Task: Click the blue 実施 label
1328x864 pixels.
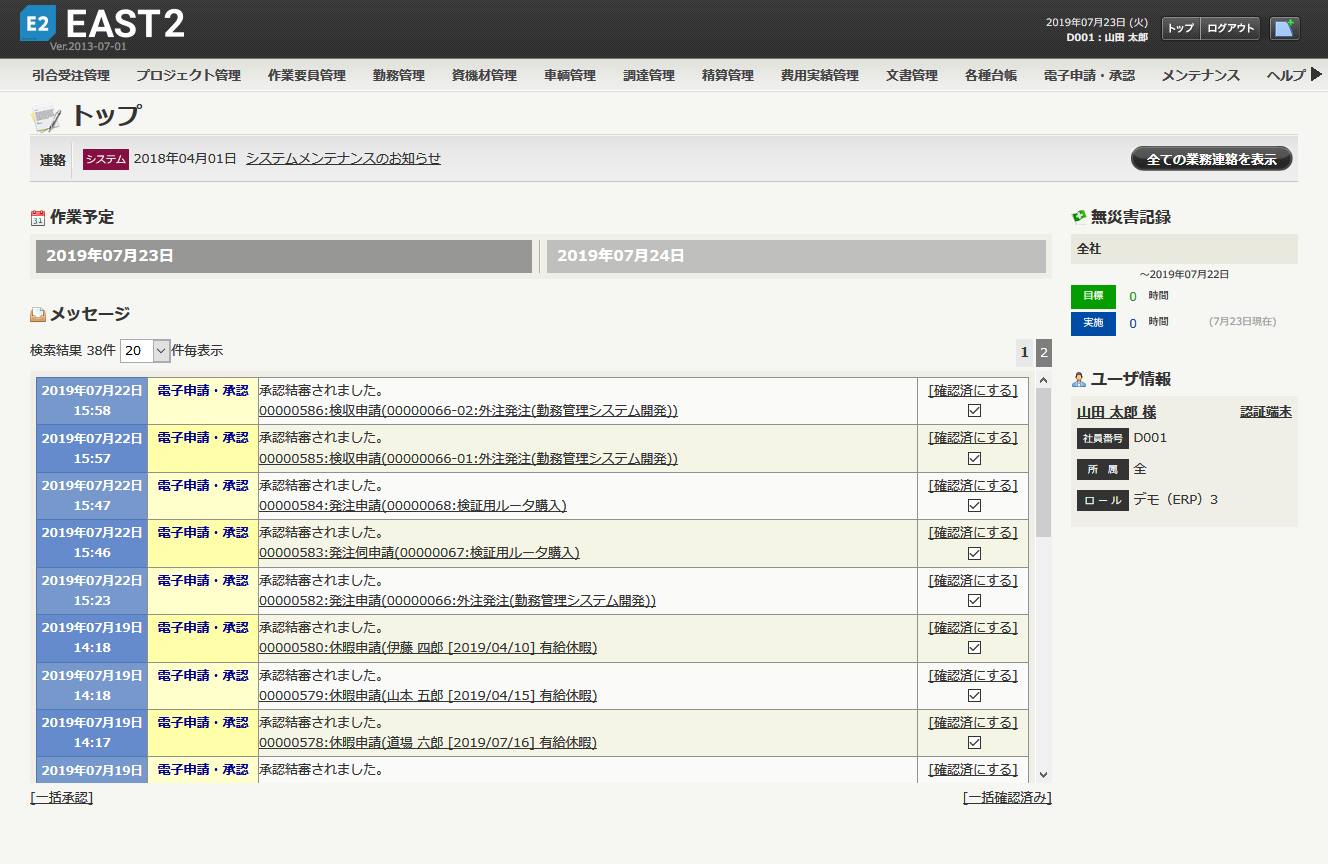Action: [x=1093, y=323]
